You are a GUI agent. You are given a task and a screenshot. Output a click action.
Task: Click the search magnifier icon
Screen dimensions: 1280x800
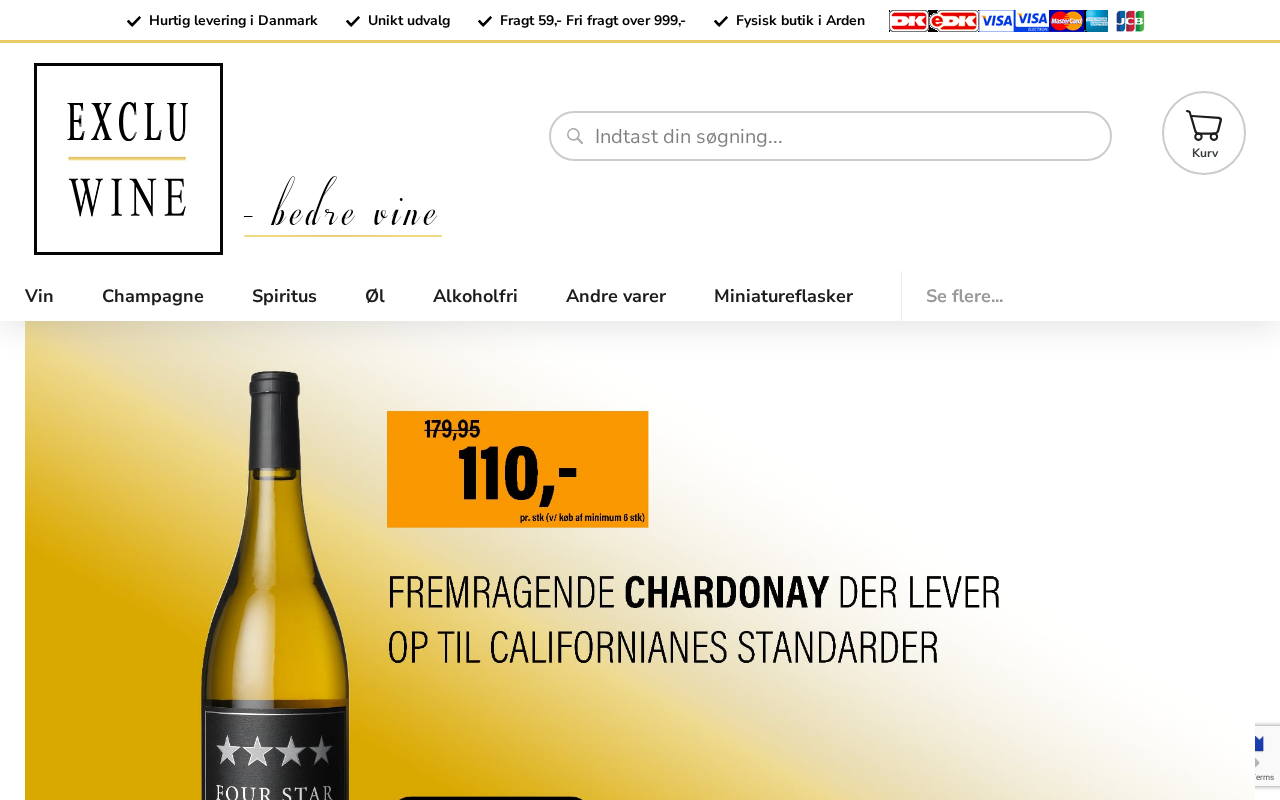click(x=575, y=136)
